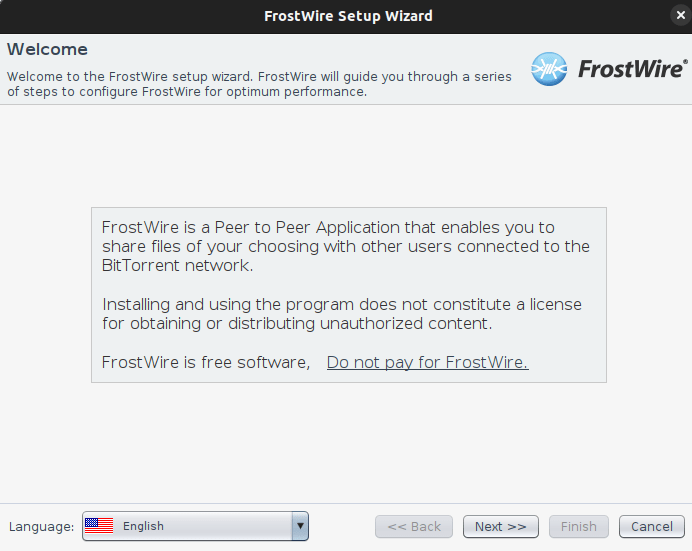This screenshot has width=692, height=551.
Task: Click the "FrostWire Setup Wizard" title bar text
Action: (348, 16)
